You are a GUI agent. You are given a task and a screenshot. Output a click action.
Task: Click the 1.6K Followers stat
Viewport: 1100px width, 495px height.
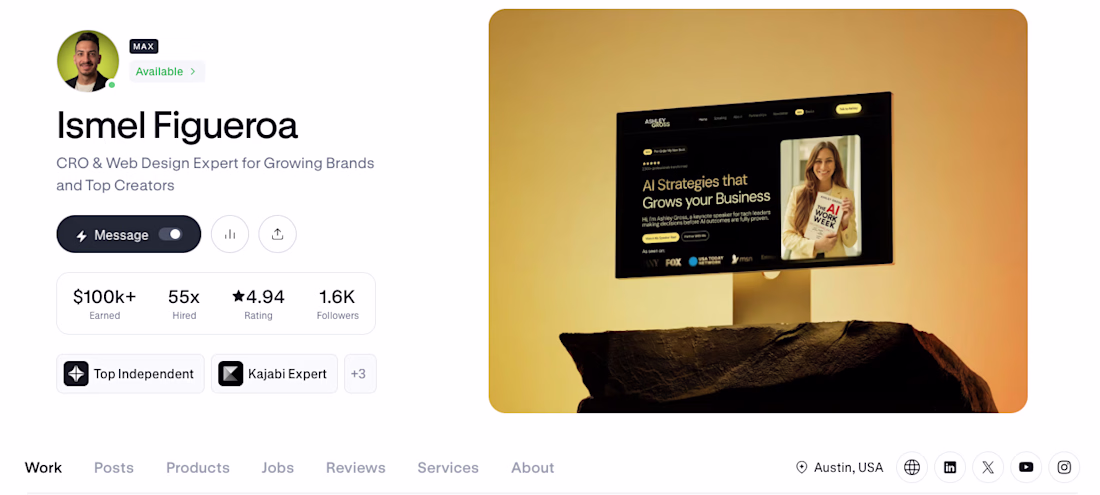(x=337, y=304)
